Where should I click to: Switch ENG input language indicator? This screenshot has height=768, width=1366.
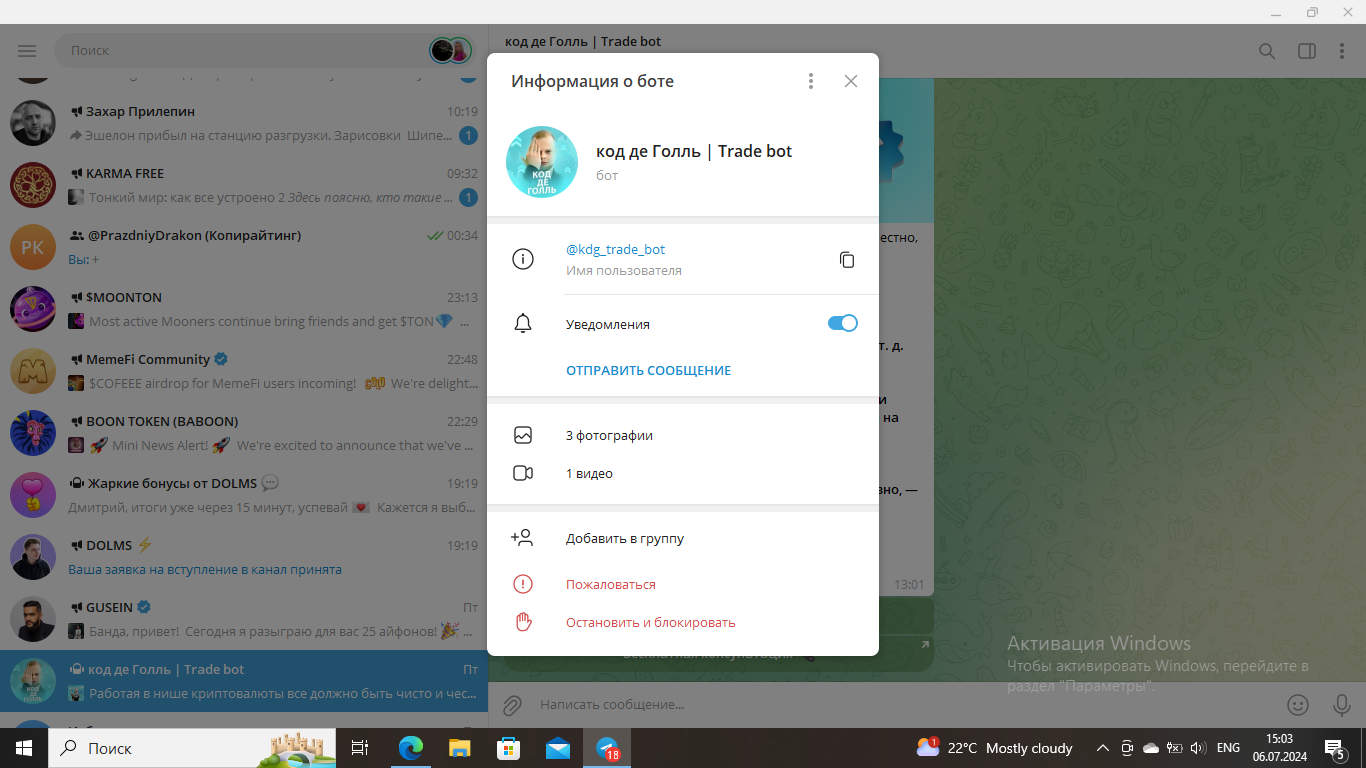1228,748
